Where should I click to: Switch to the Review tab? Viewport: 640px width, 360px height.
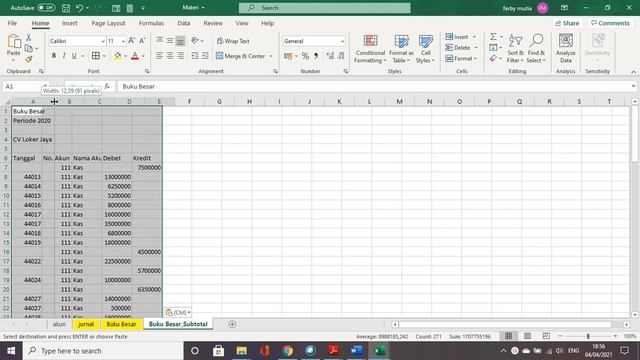(213, 23)
